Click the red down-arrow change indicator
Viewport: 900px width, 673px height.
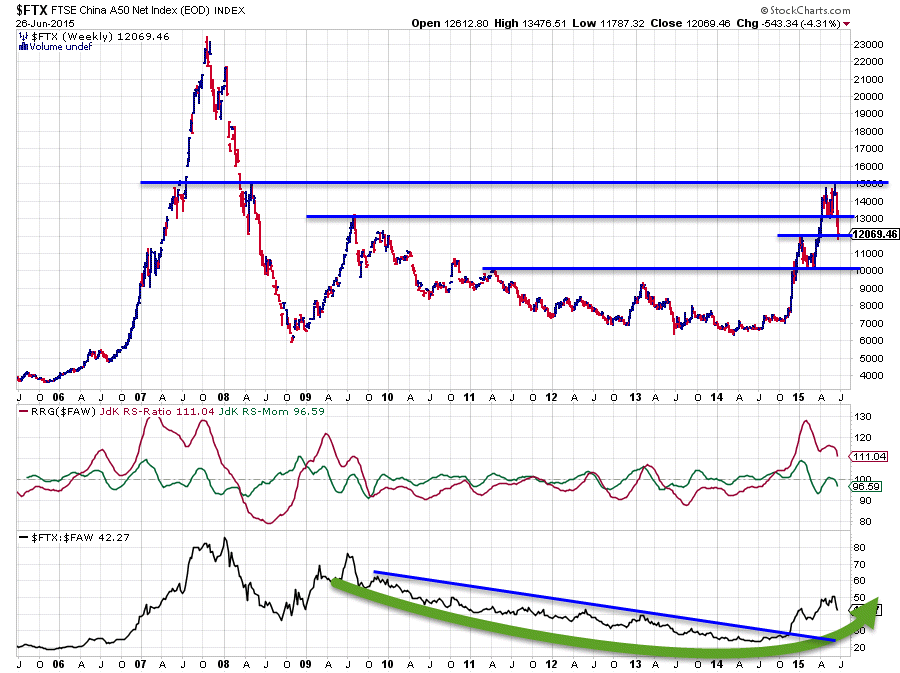847,24
